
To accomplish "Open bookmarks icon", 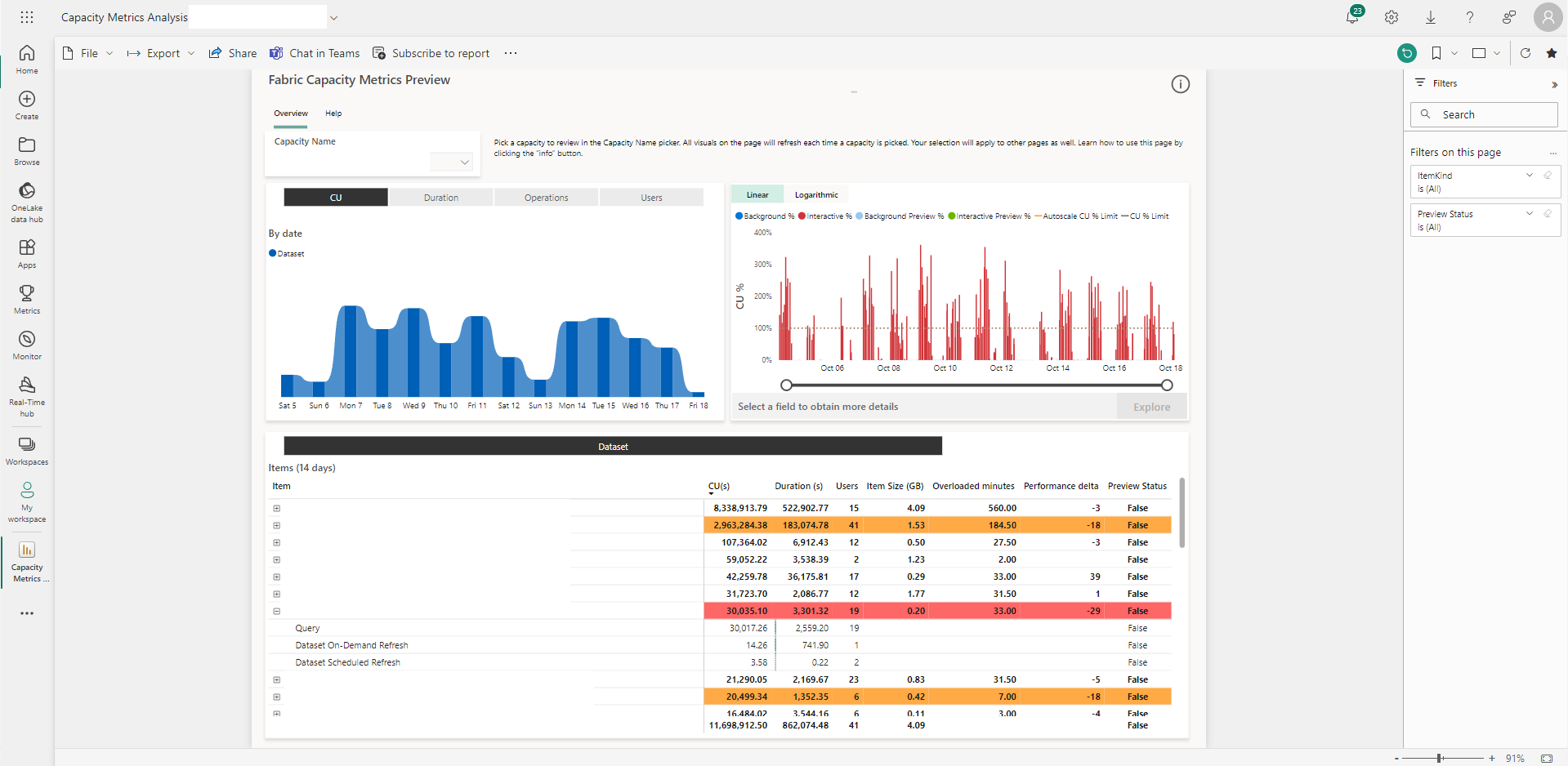I will 1436,53.
